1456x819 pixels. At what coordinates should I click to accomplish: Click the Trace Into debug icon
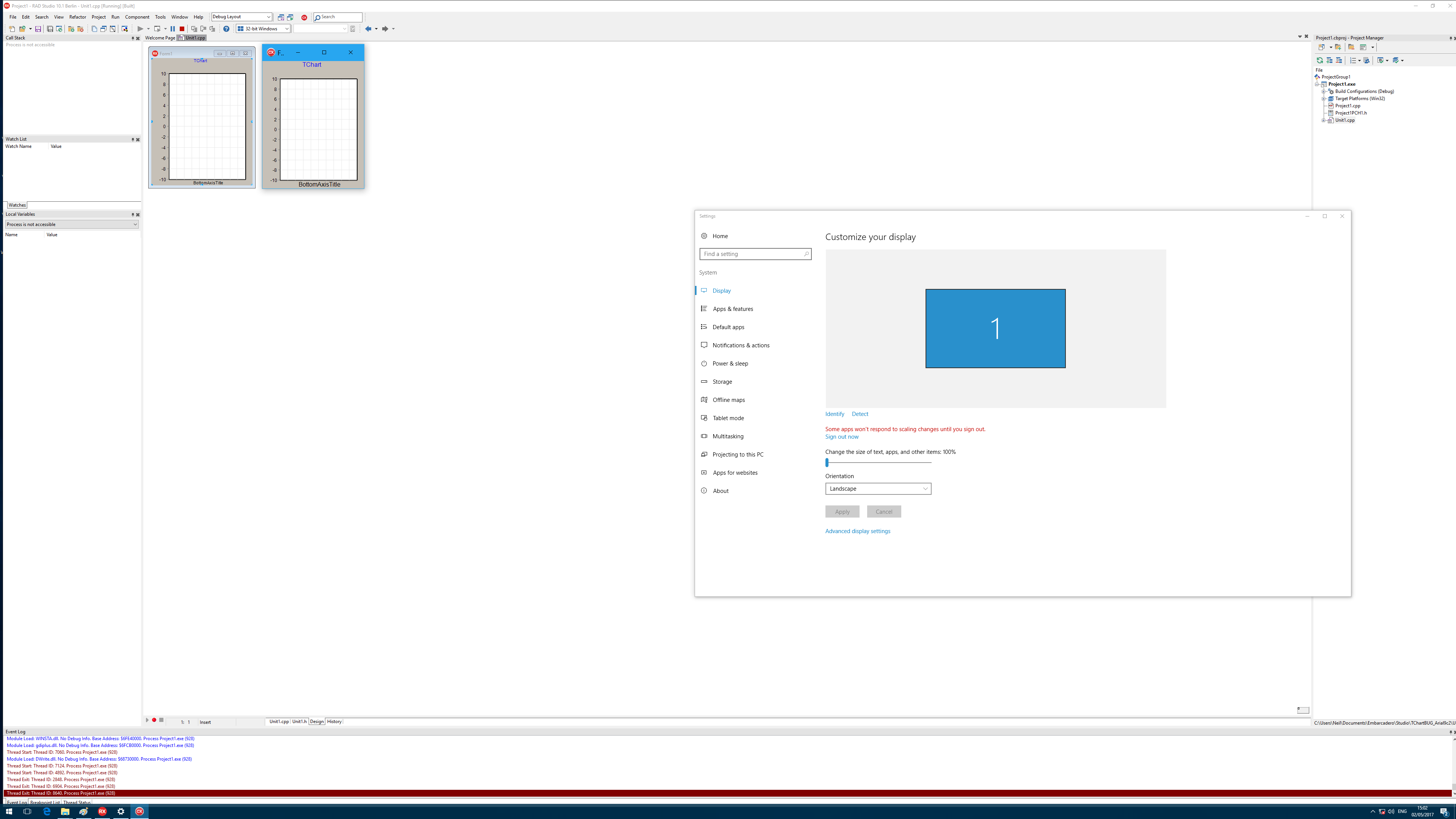(194, 29)
